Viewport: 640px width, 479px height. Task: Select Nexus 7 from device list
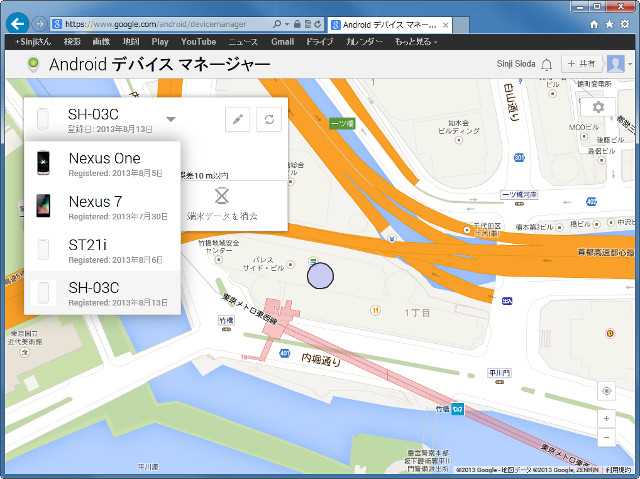102,207
